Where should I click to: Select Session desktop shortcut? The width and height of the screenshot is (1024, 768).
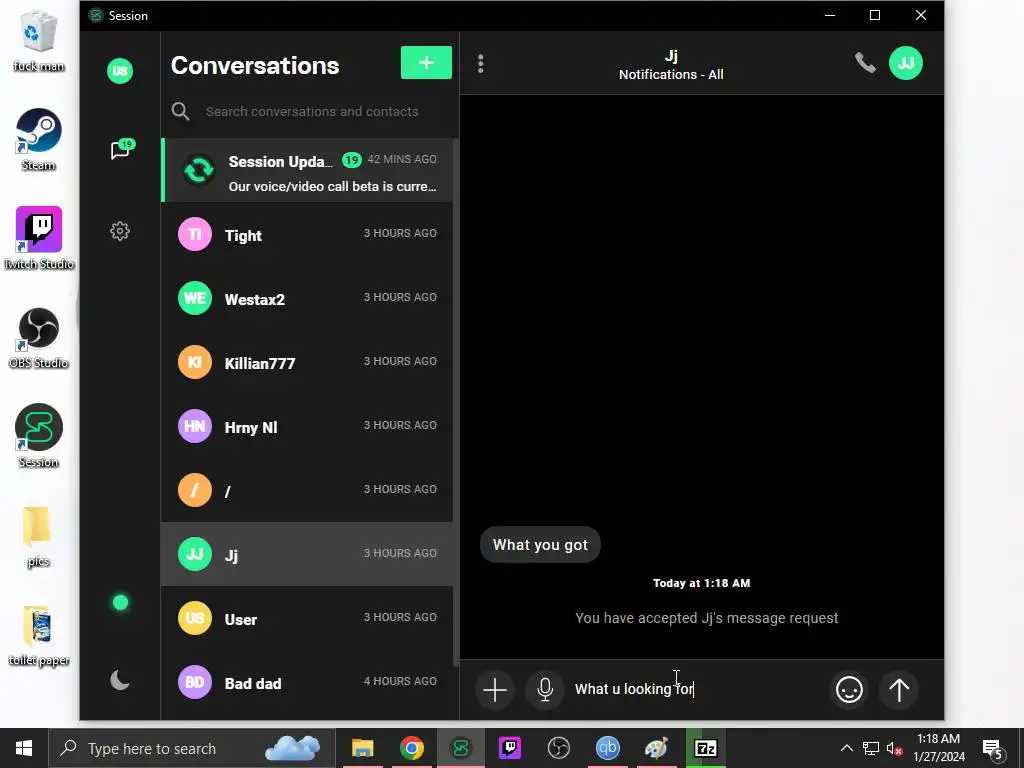coord(39,436)
